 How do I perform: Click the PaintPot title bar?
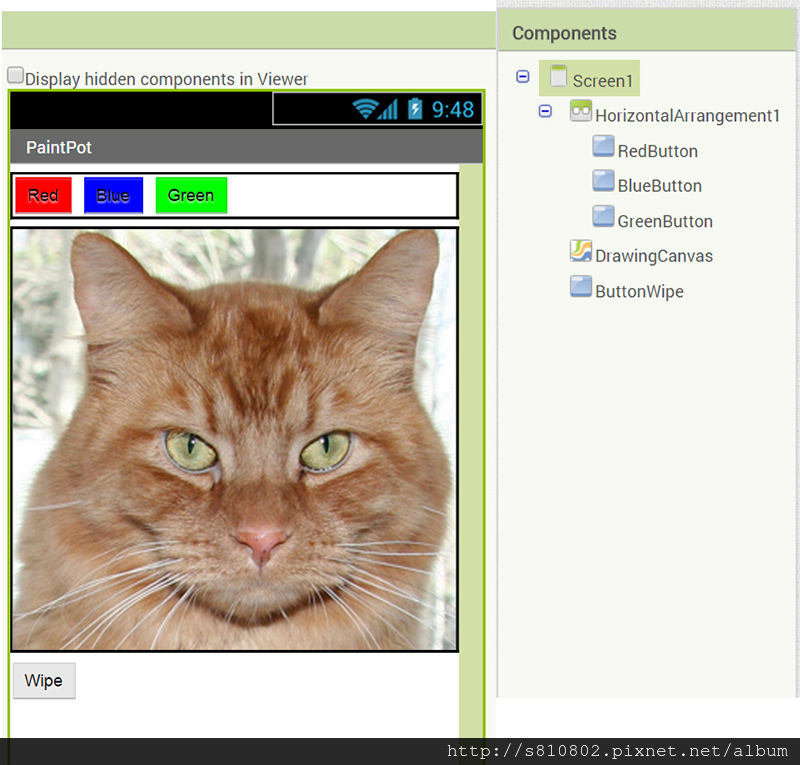tap(246, 147)
